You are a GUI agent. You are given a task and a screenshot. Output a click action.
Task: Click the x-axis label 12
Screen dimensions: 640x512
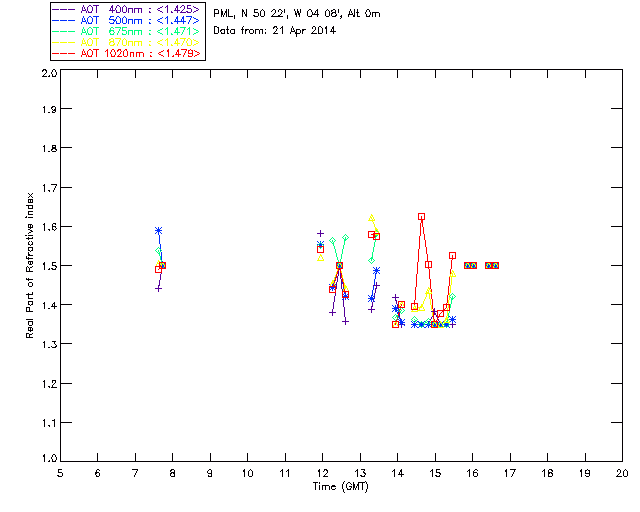(322, 473)
